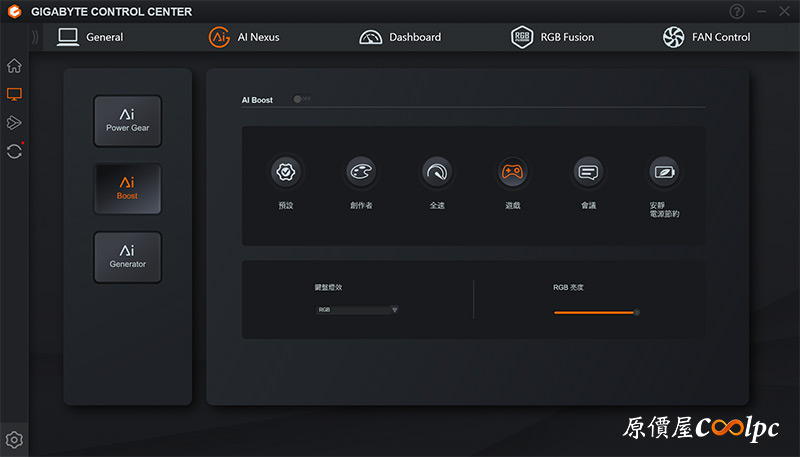
Task: Open the help question mark icon
Action: click(x=737, y=11)
